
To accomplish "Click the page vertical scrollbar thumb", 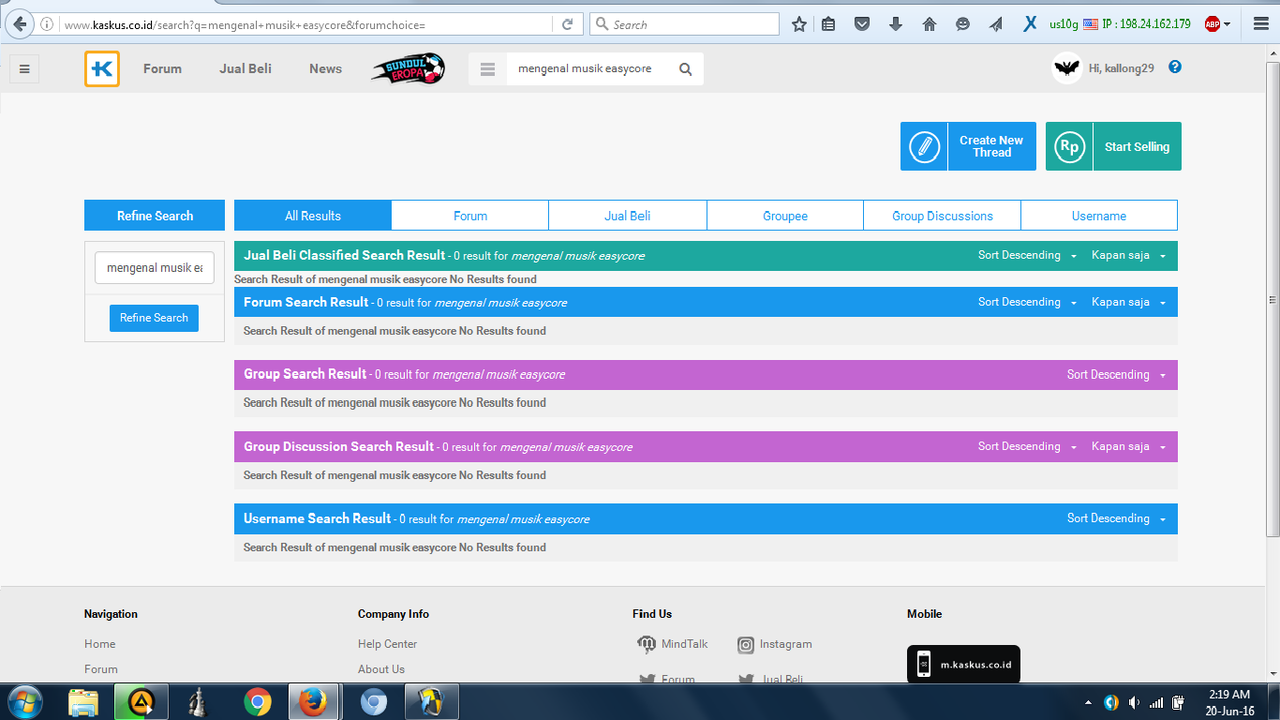I will point(1272,300).
